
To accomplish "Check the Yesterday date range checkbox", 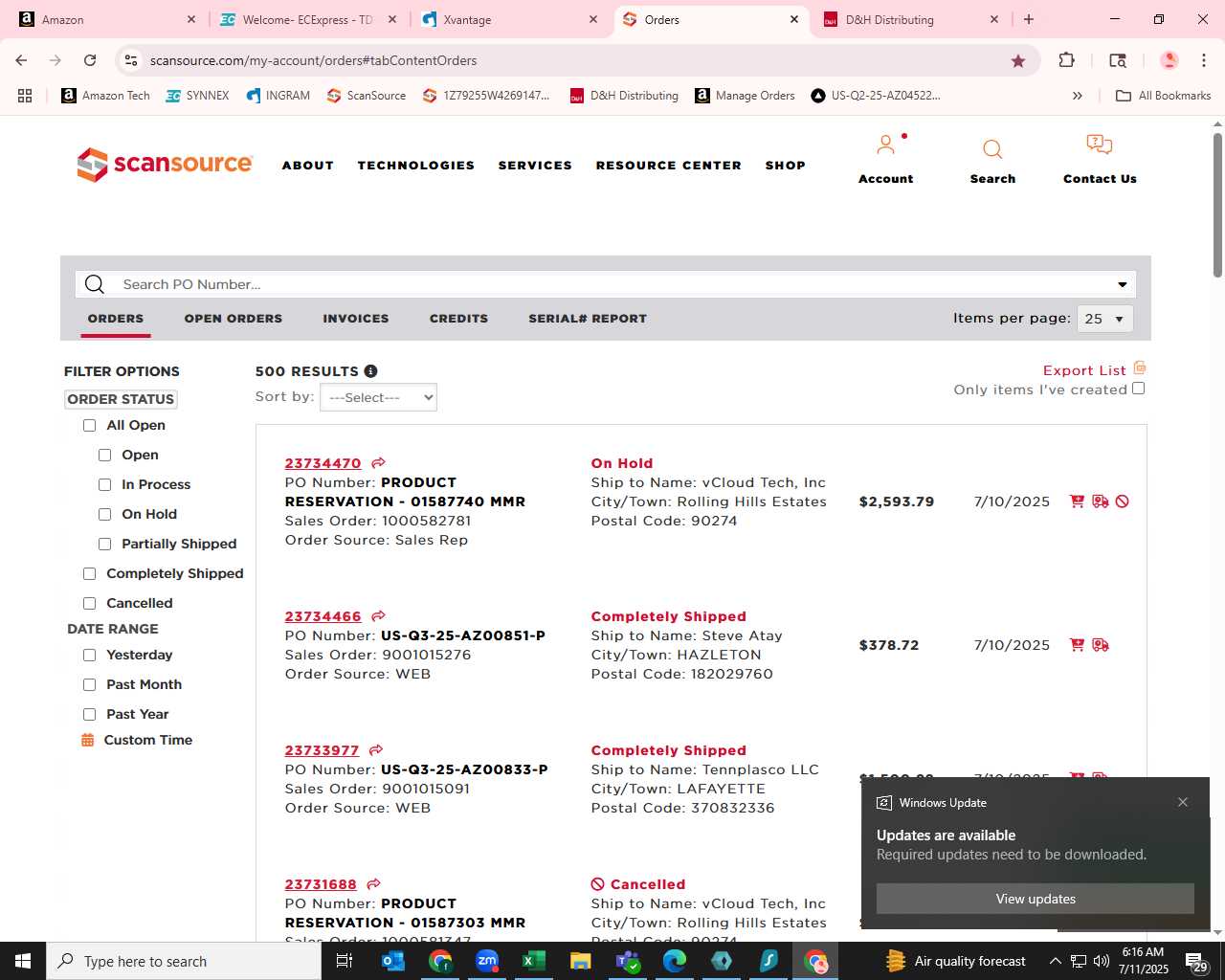I will (89, 655).
